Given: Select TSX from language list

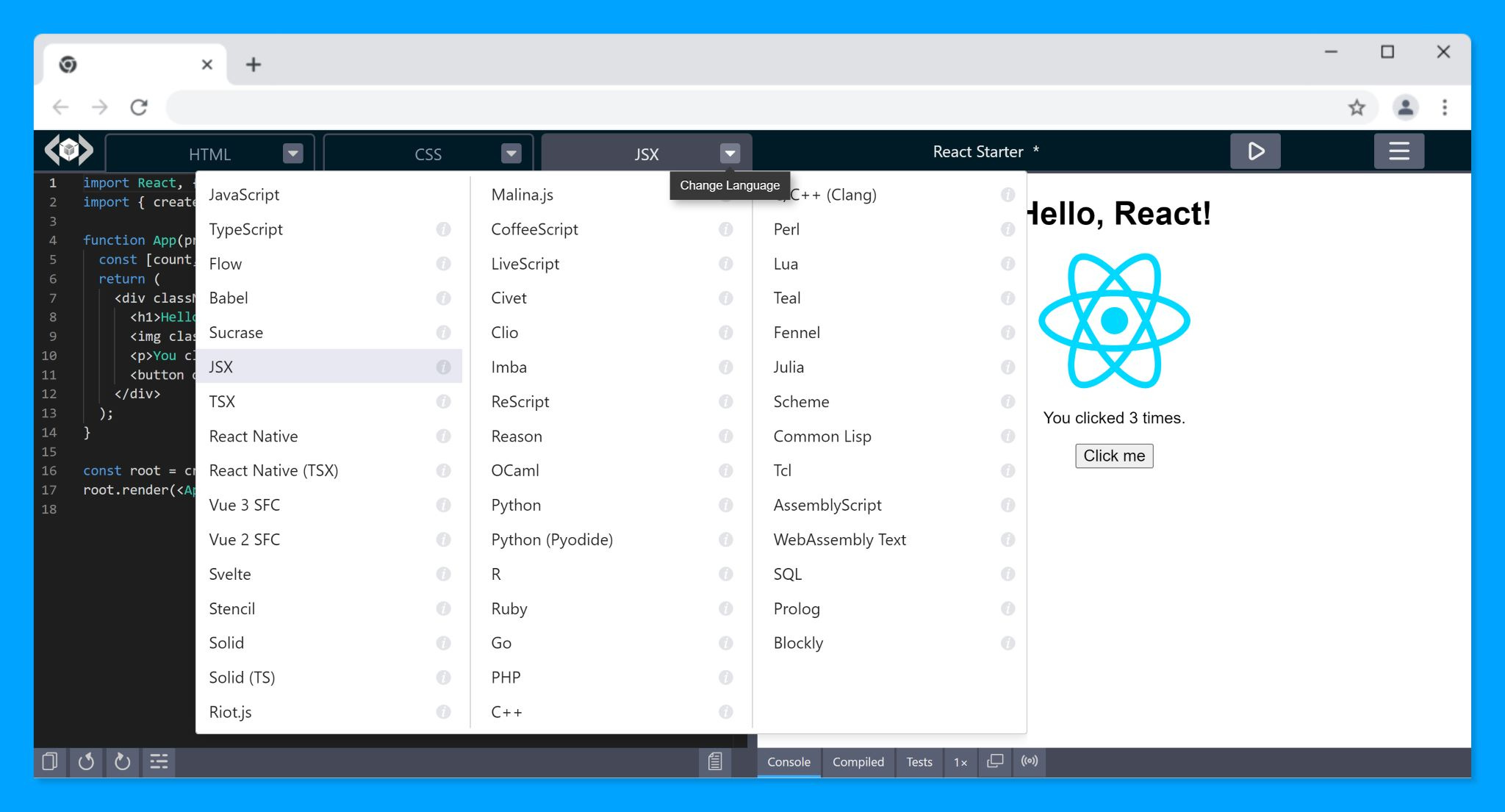Looking at the screenshot, I should [222, 402].
